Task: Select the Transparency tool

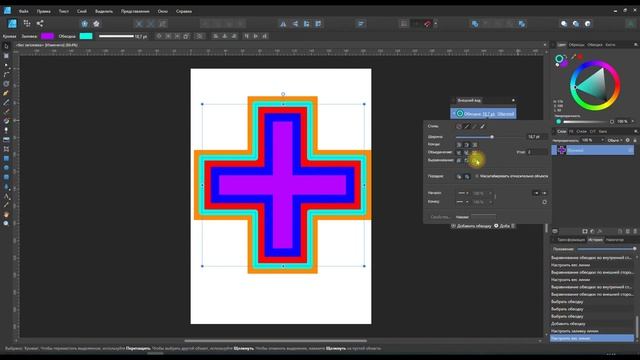Action: pyautogui.click(x=6, y=130)
